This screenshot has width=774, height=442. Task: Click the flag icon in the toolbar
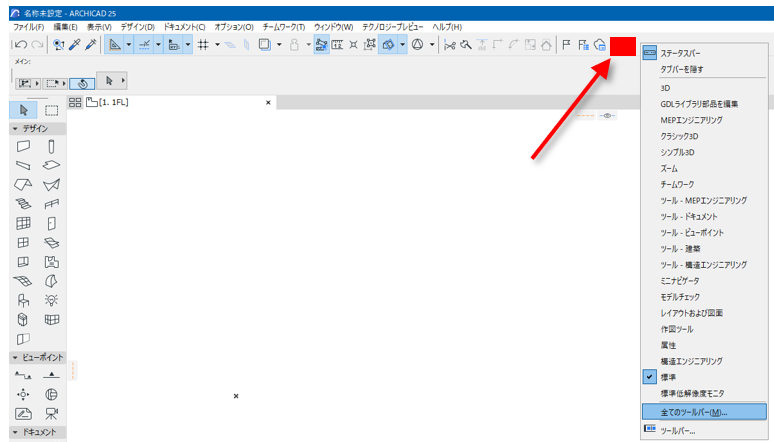[x=567, y=45]
